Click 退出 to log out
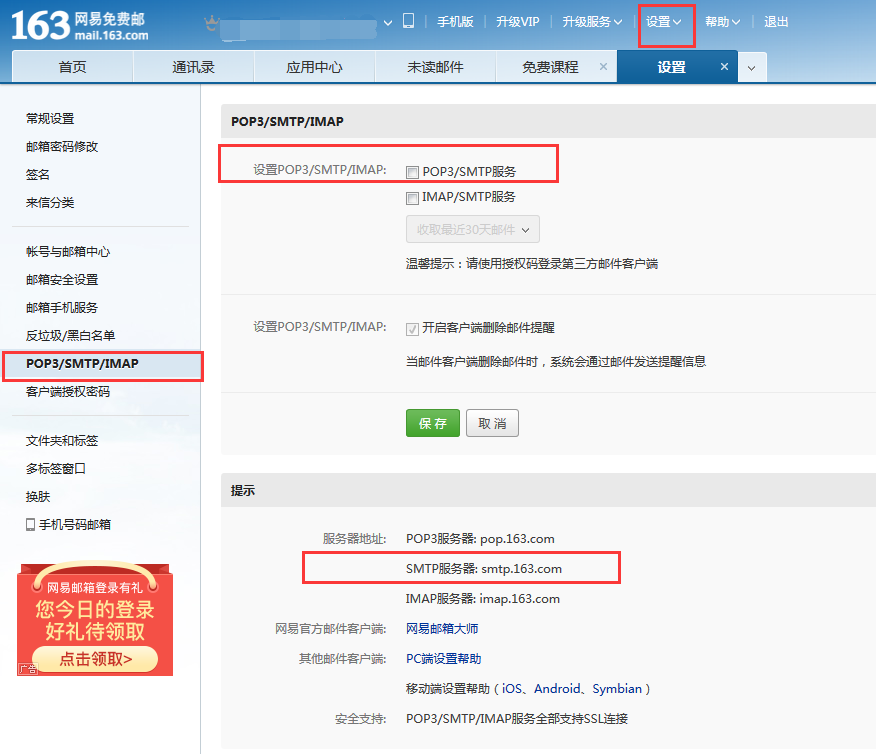Image resolution: width=876 pixels, height=754 pixels. (x=776, y=22)
